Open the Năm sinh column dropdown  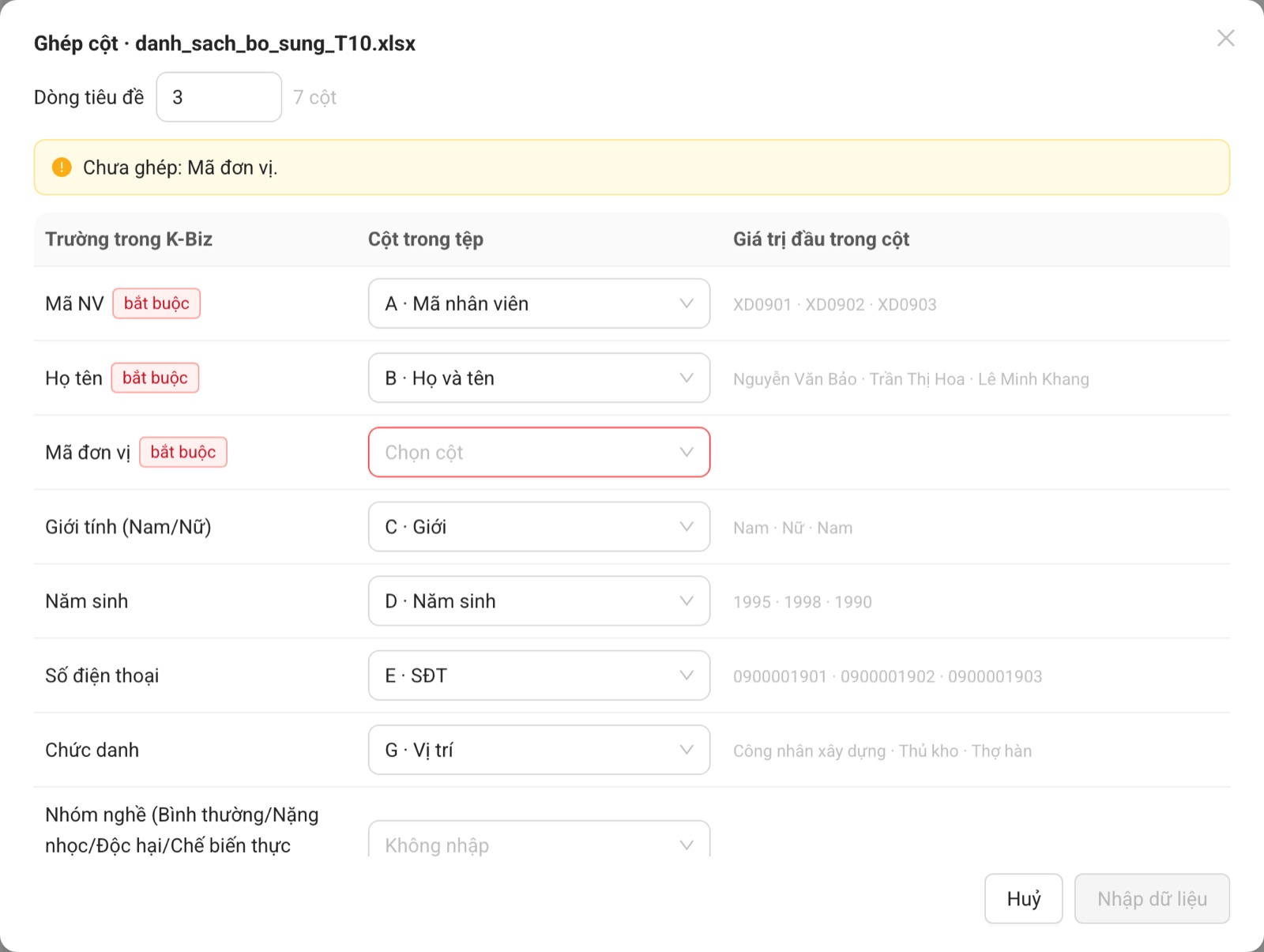click(539, 600)
